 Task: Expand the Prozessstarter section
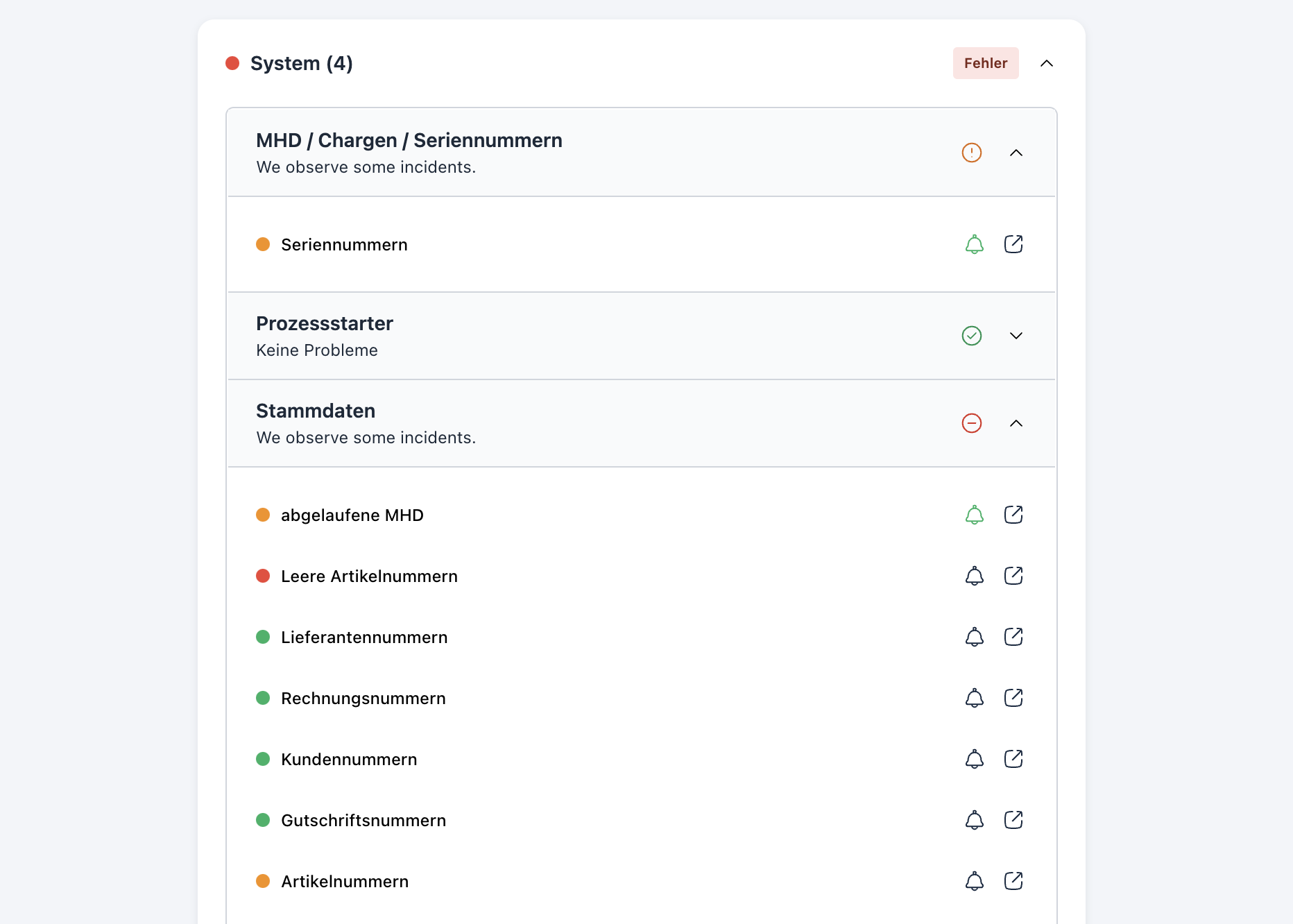coord(1017,336)
